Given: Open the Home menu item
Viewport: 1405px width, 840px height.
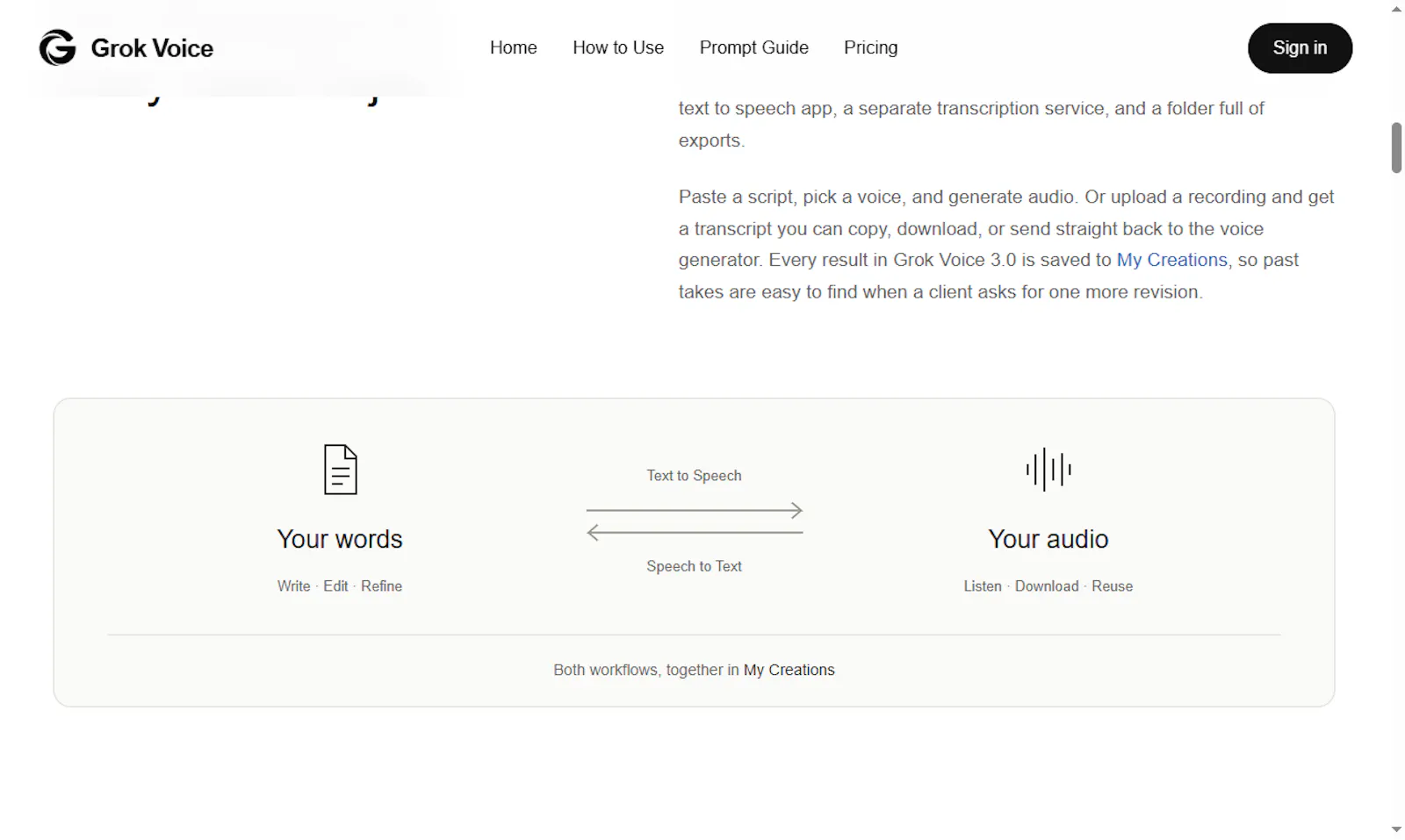Looking at the screenshot, I should (514, 47).
